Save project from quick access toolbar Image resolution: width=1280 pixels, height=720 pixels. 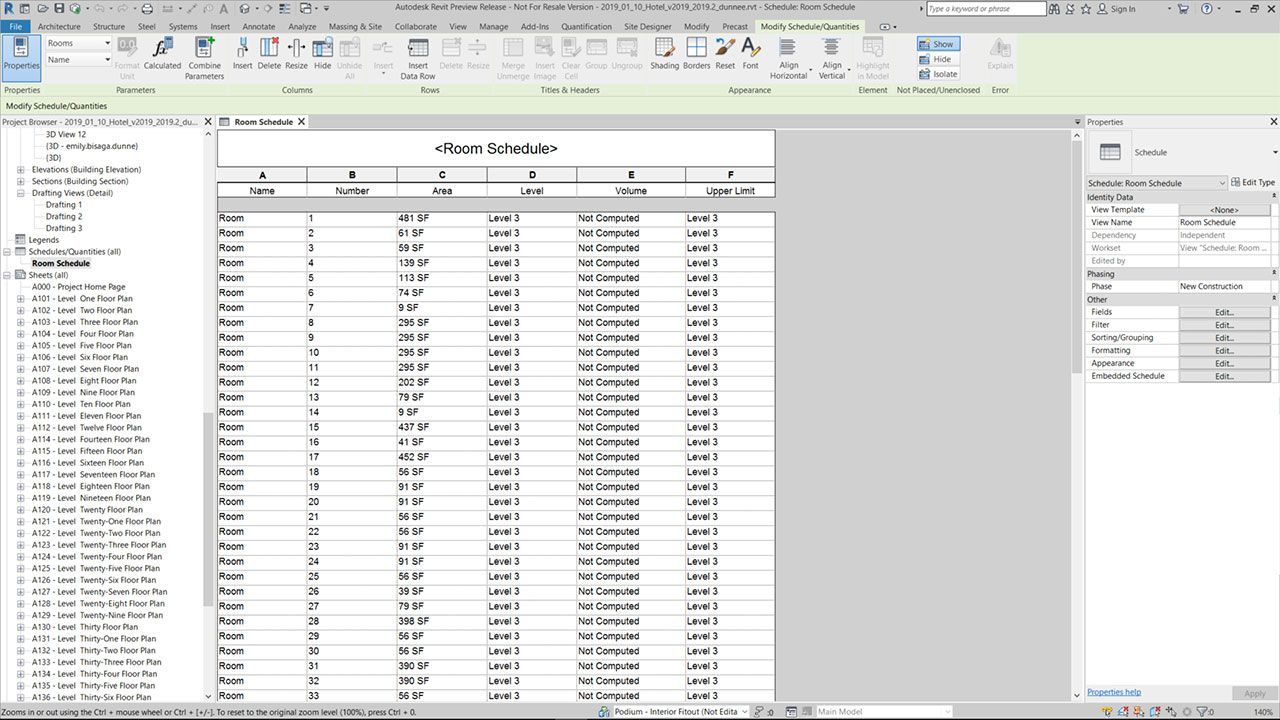(60, 8)
